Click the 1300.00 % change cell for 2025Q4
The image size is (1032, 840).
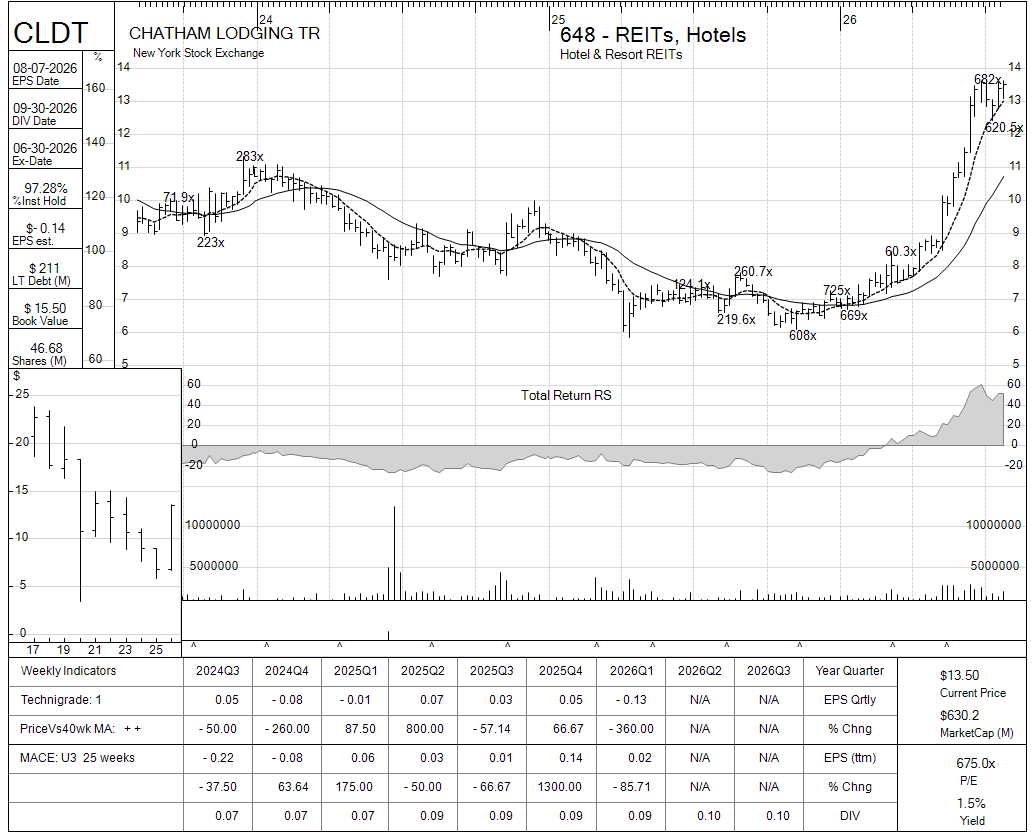559,787
